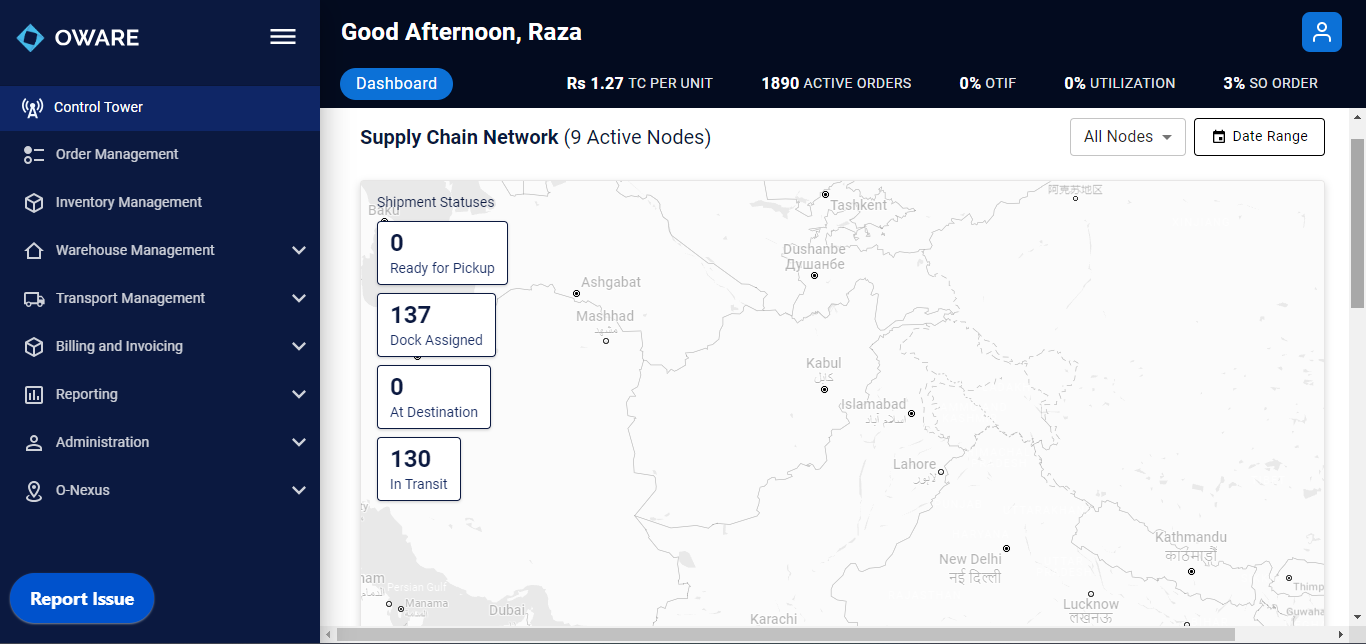Select the Order Management list icon
Screen dimensions: 1366x644
(x=34, y=155)
